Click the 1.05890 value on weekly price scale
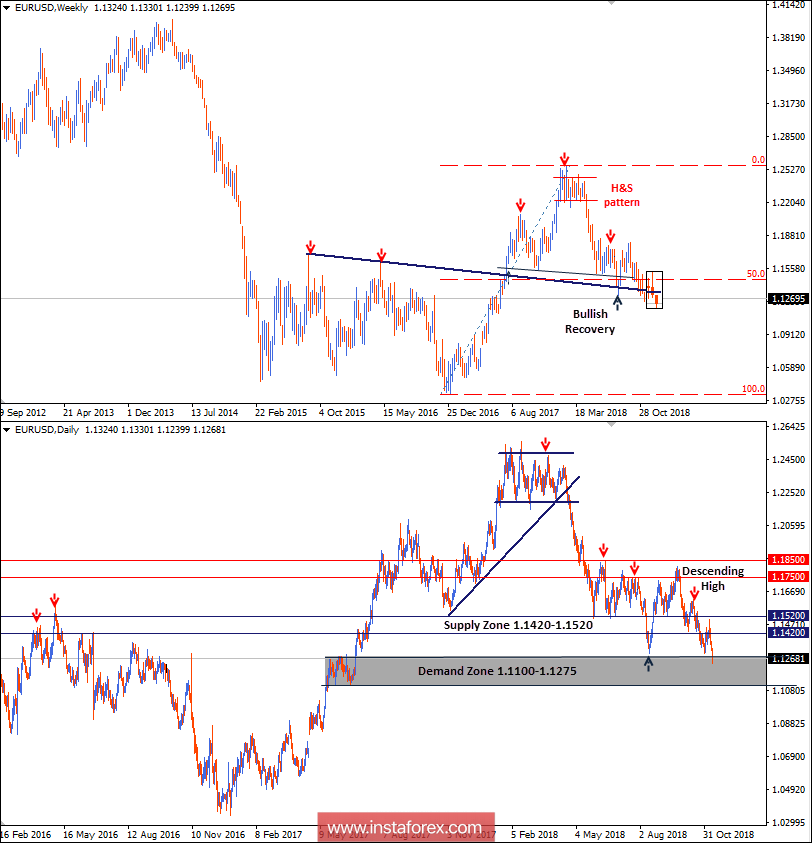Image resolution: width=812 pixels, height=843 pixels. coord(789,368)
